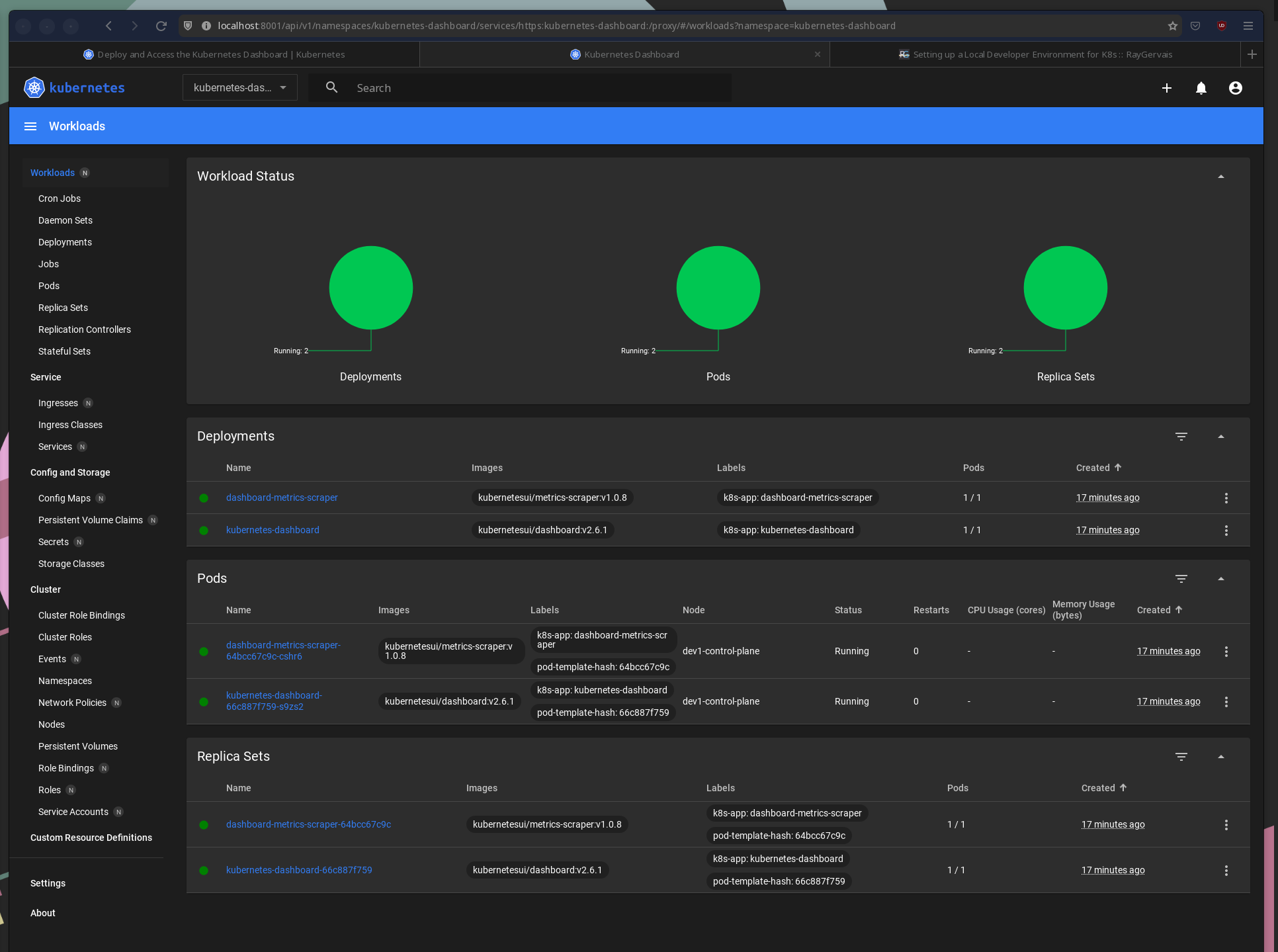Go back in browser history
Viewport: 1278px width, 952px height.
[109, 26]
